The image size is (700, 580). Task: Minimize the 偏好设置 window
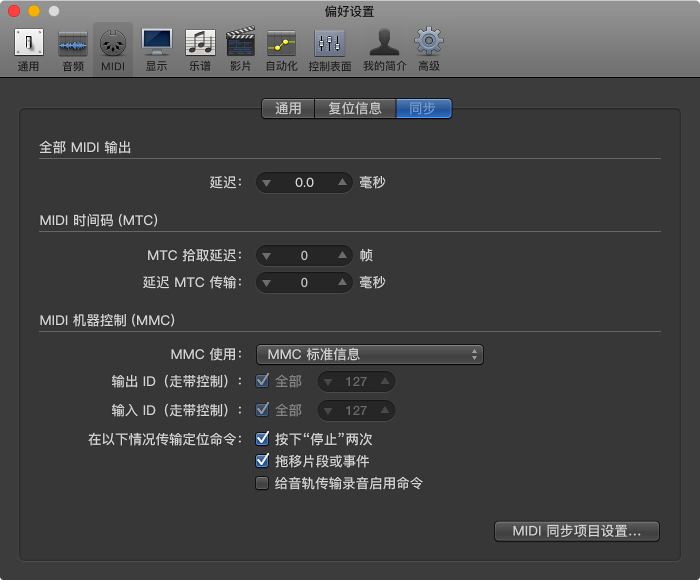pyautogui.click(x=34, y=11)
